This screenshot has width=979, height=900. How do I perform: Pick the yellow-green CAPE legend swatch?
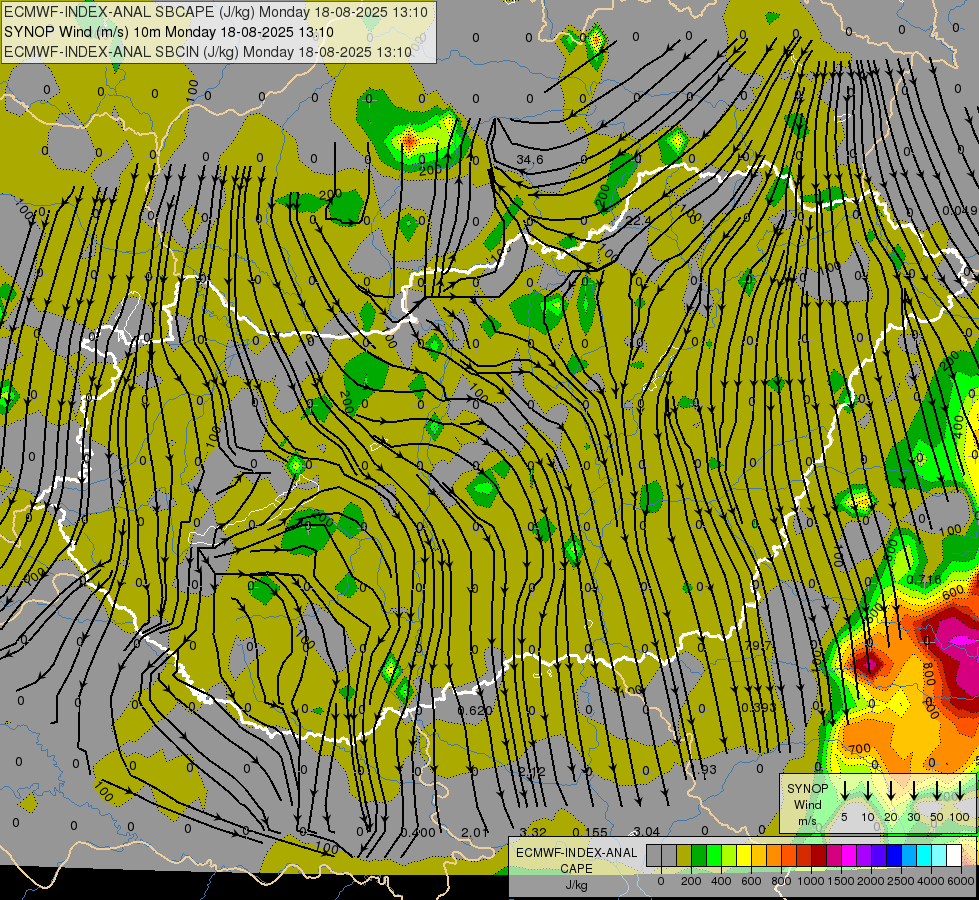(x=729, y=856)
